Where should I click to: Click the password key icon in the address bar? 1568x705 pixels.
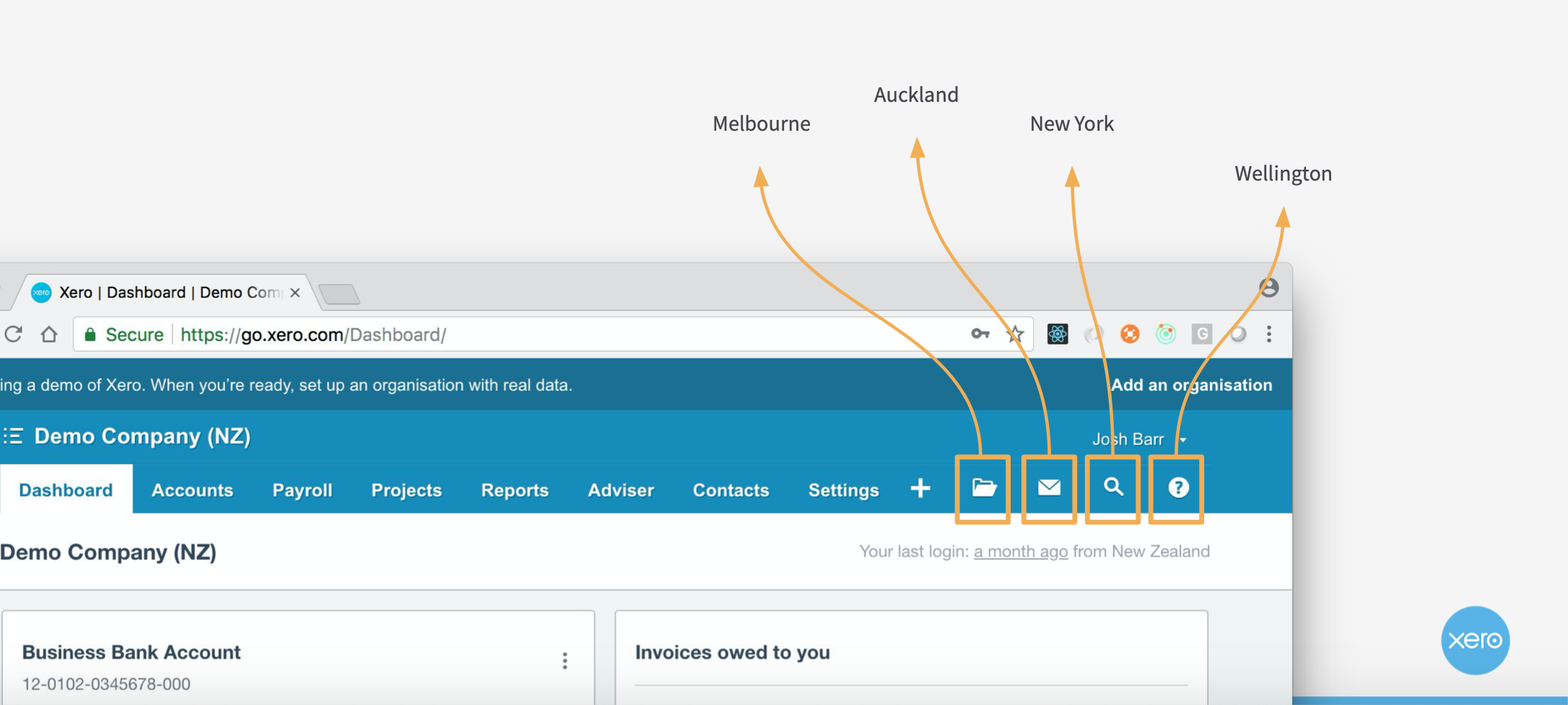point(980,334)
